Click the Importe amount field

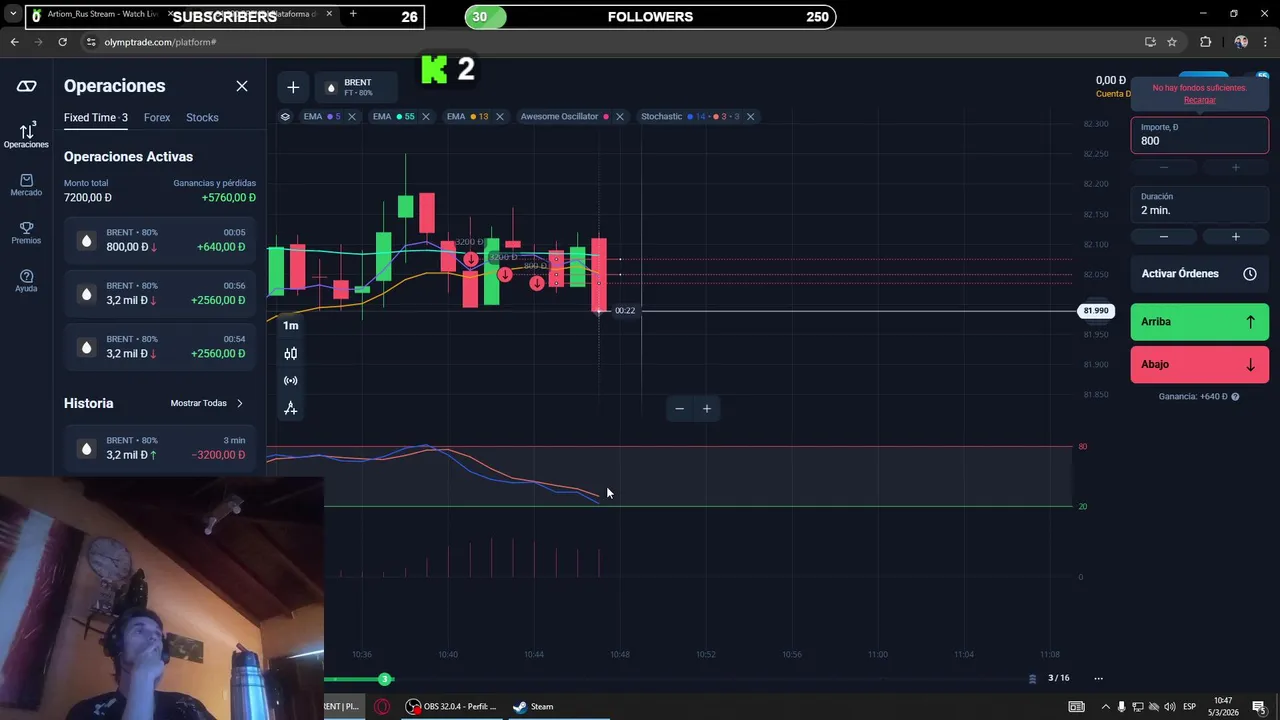point(1199,135)
